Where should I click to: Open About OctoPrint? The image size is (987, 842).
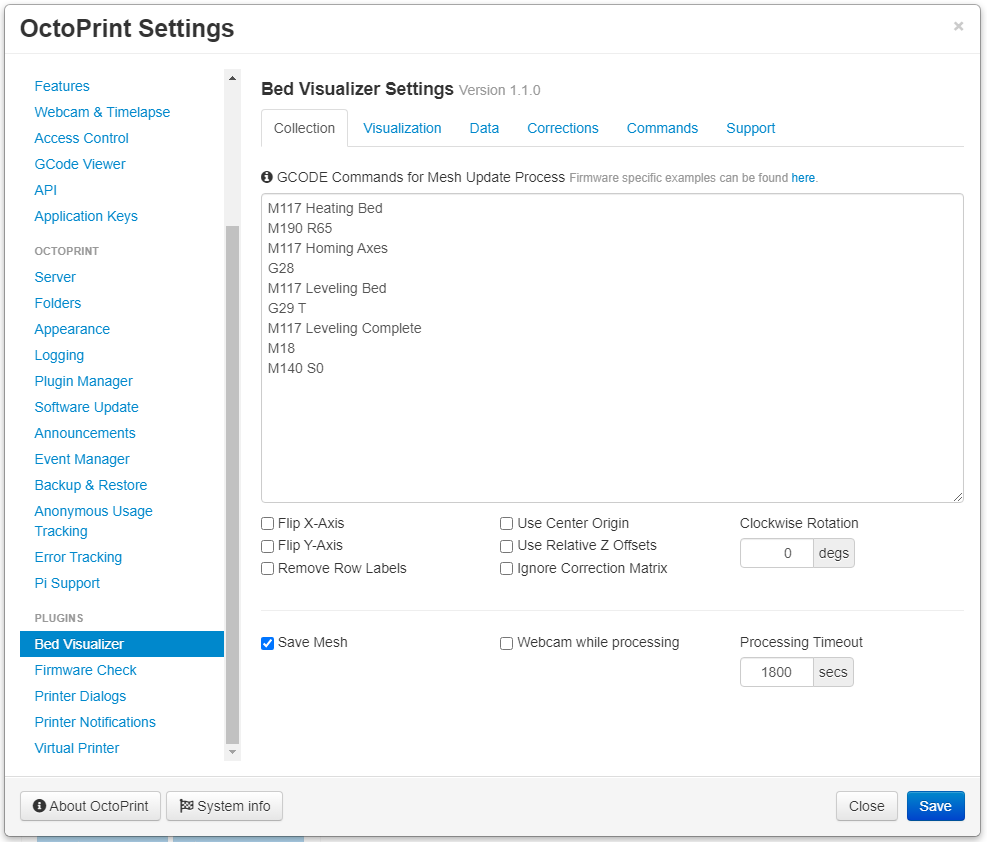pos(91,806)
